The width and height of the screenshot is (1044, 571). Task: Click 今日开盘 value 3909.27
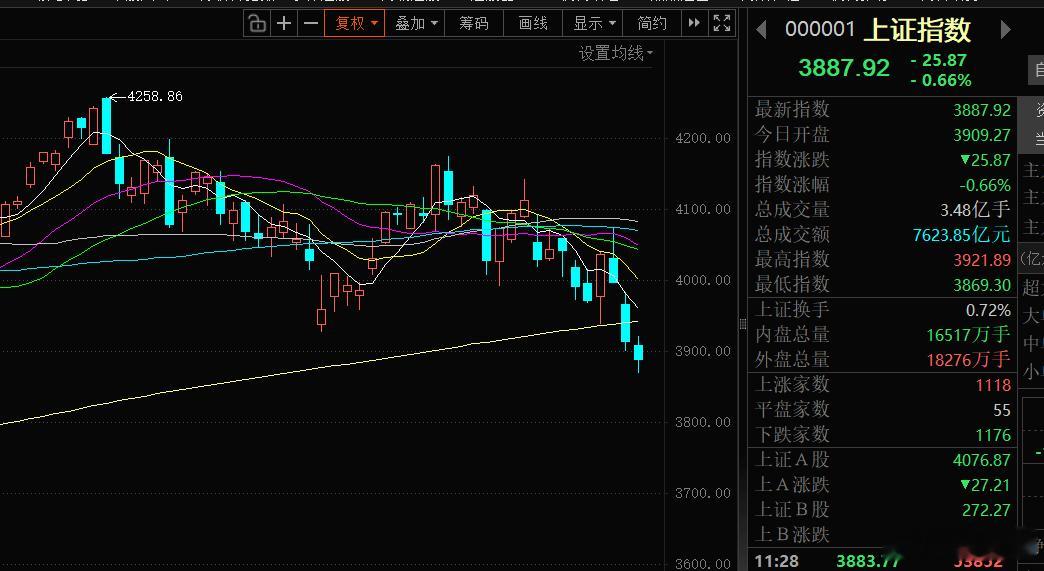981,135
